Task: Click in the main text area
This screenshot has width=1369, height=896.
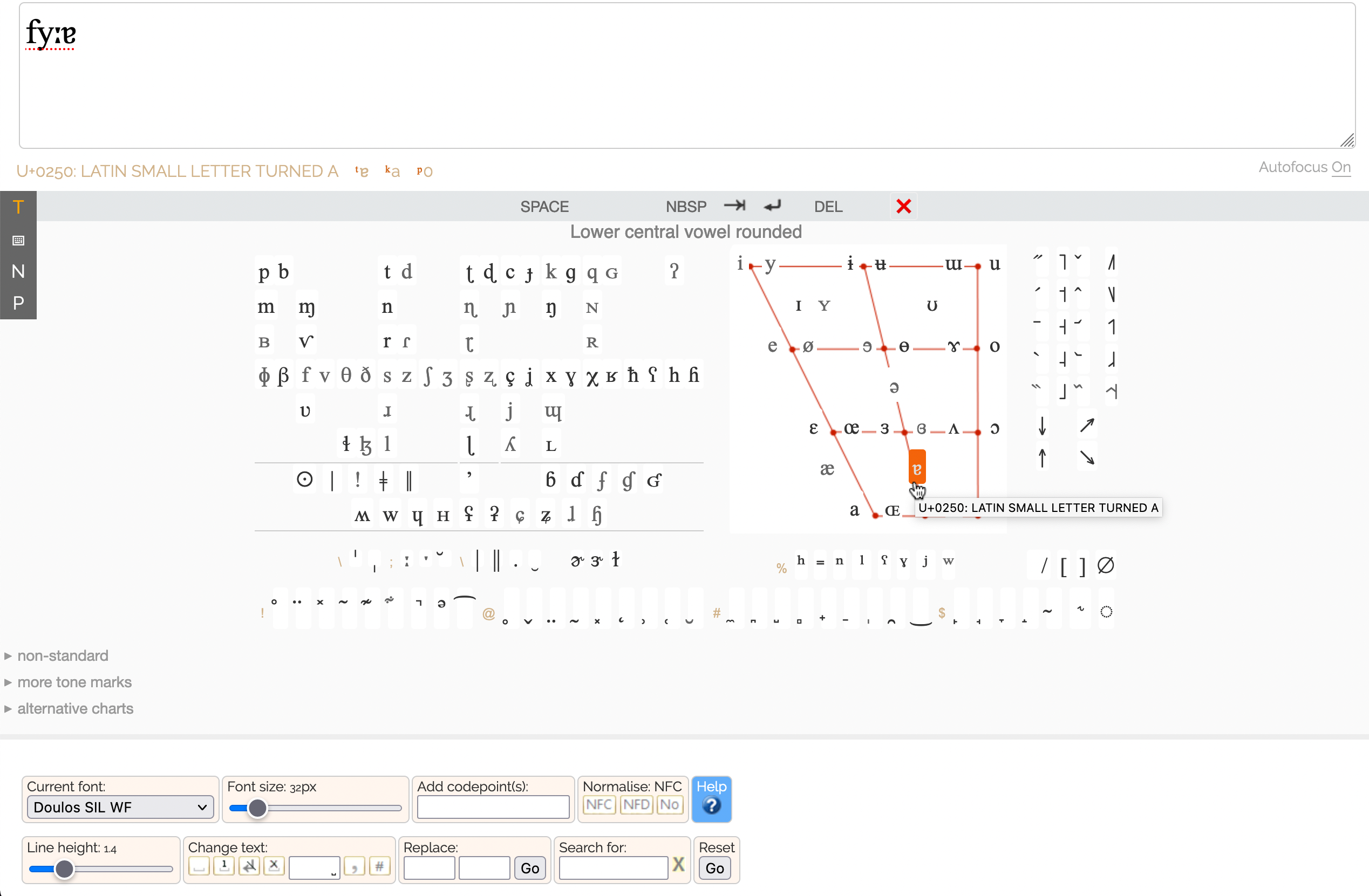Action: [x=687, y=76]
